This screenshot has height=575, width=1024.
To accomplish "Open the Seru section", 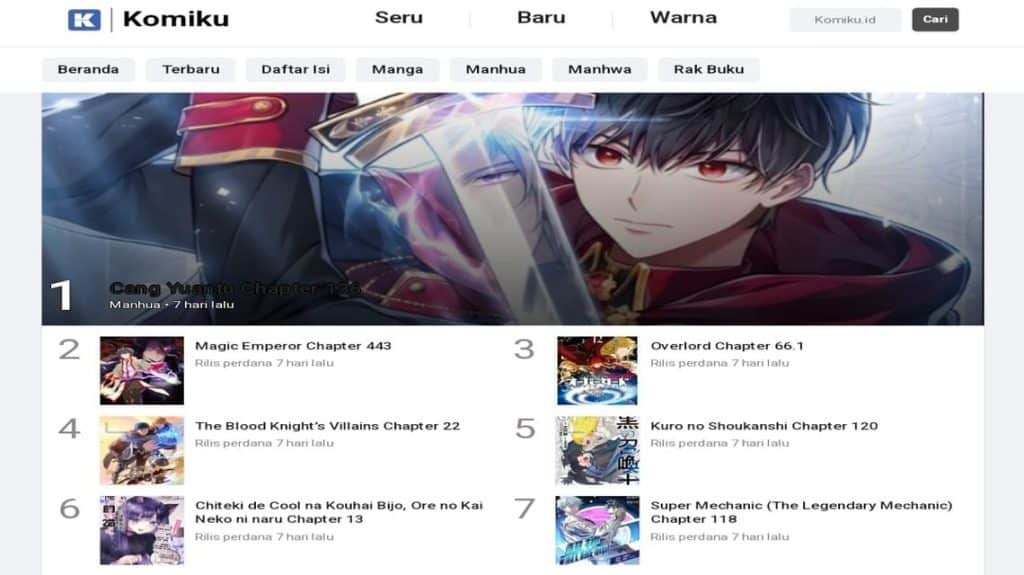I will click(x=399, y=18).
